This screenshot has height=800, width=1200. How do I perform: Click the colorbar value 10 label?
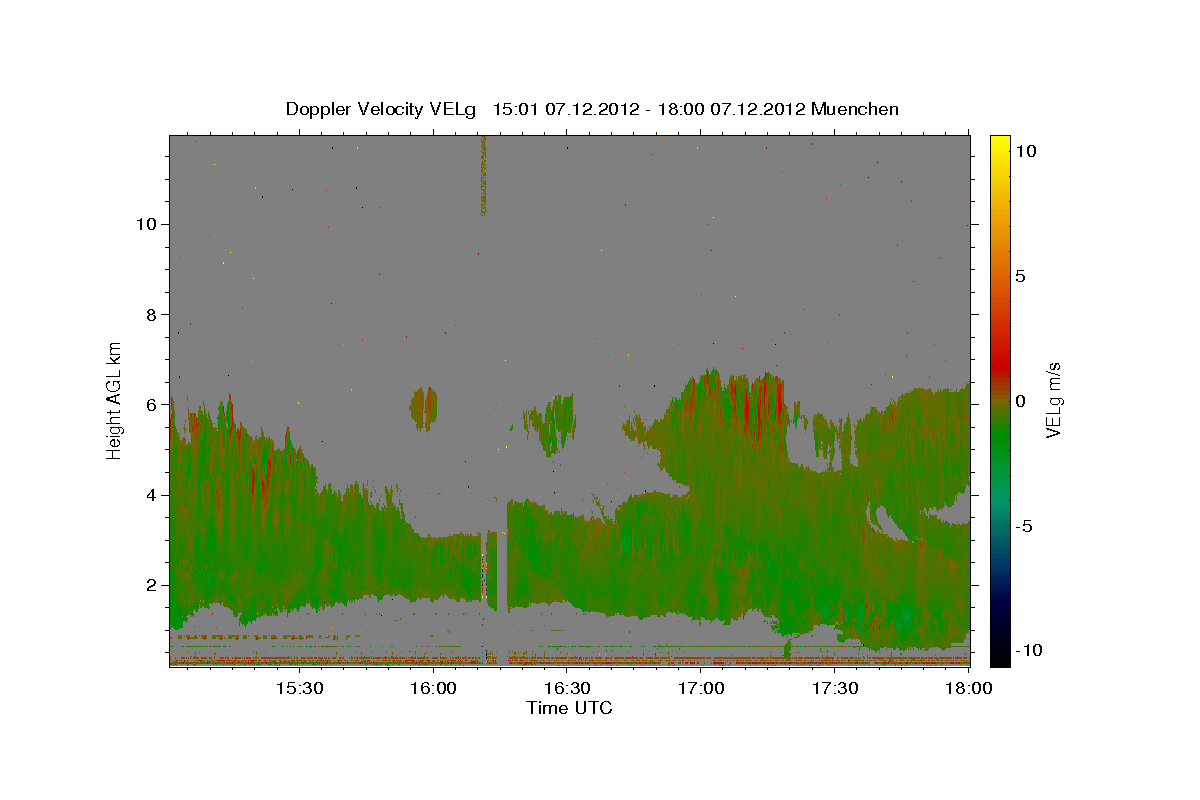(1026, 151)
